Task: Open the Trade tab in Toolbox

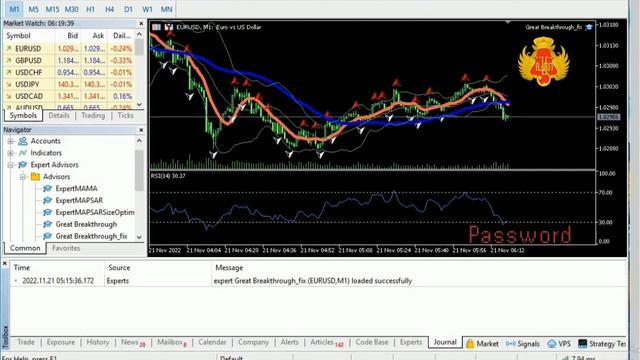Action: (26, 342)
